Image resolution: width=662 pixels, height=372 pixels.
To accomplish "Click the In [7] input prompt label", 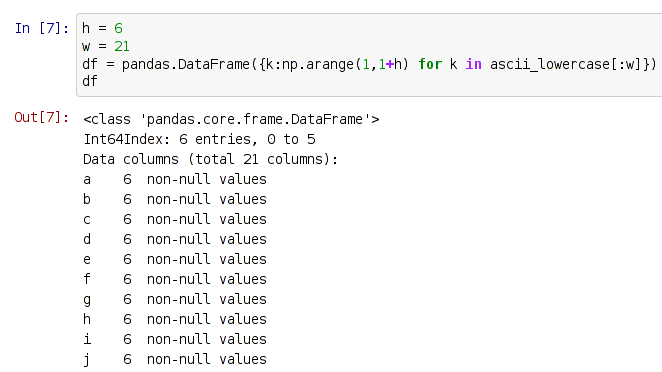I will click(42, 28).
